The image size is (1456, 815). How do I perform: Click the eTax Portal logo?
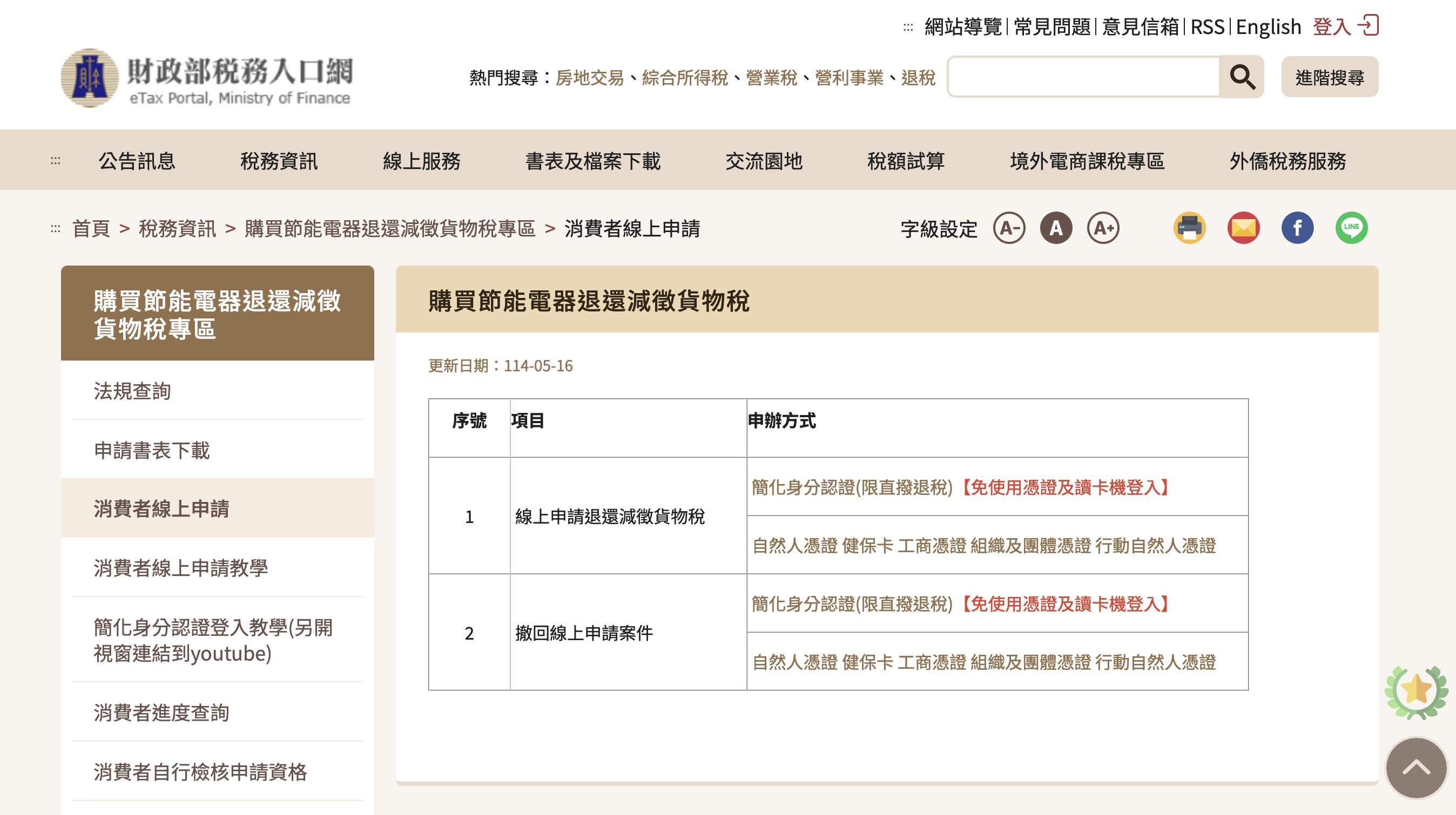(x=207, y=78)
